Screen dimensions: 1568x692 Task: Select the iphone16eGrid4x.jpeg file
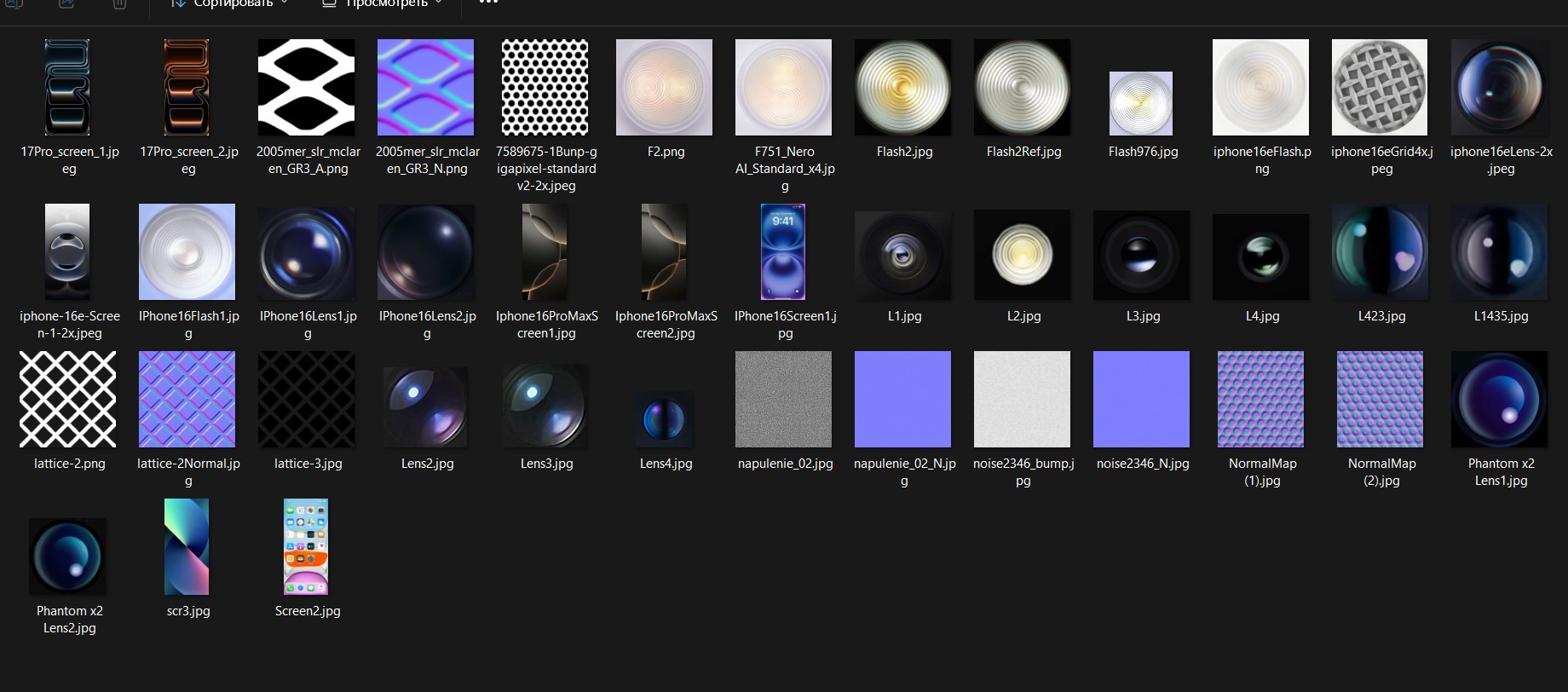[1381, 88]
